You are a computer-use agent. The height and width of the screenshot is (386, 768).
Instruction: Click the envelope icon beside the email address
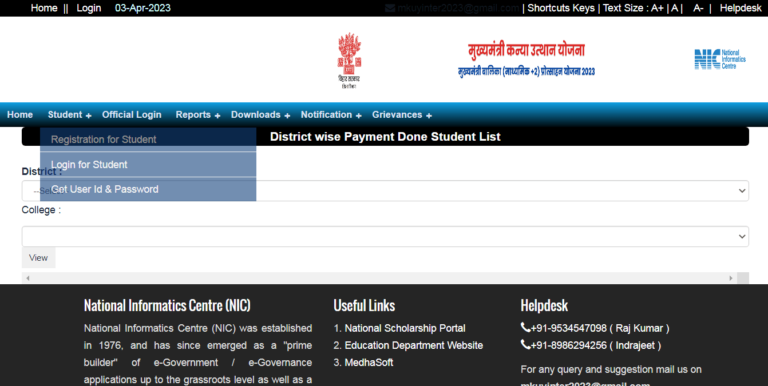[x=390, y=8]
